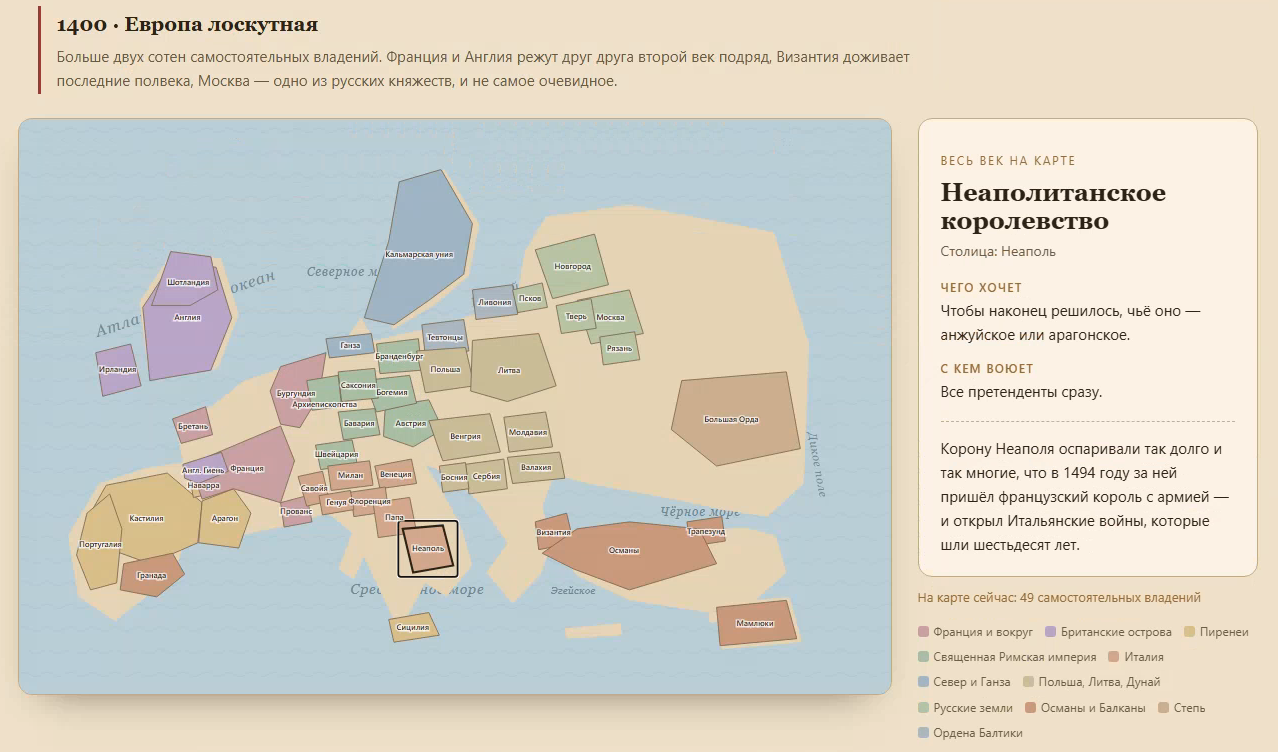Click the Шотландия territory
The image size is (1278, 752).
coord(186,278)
